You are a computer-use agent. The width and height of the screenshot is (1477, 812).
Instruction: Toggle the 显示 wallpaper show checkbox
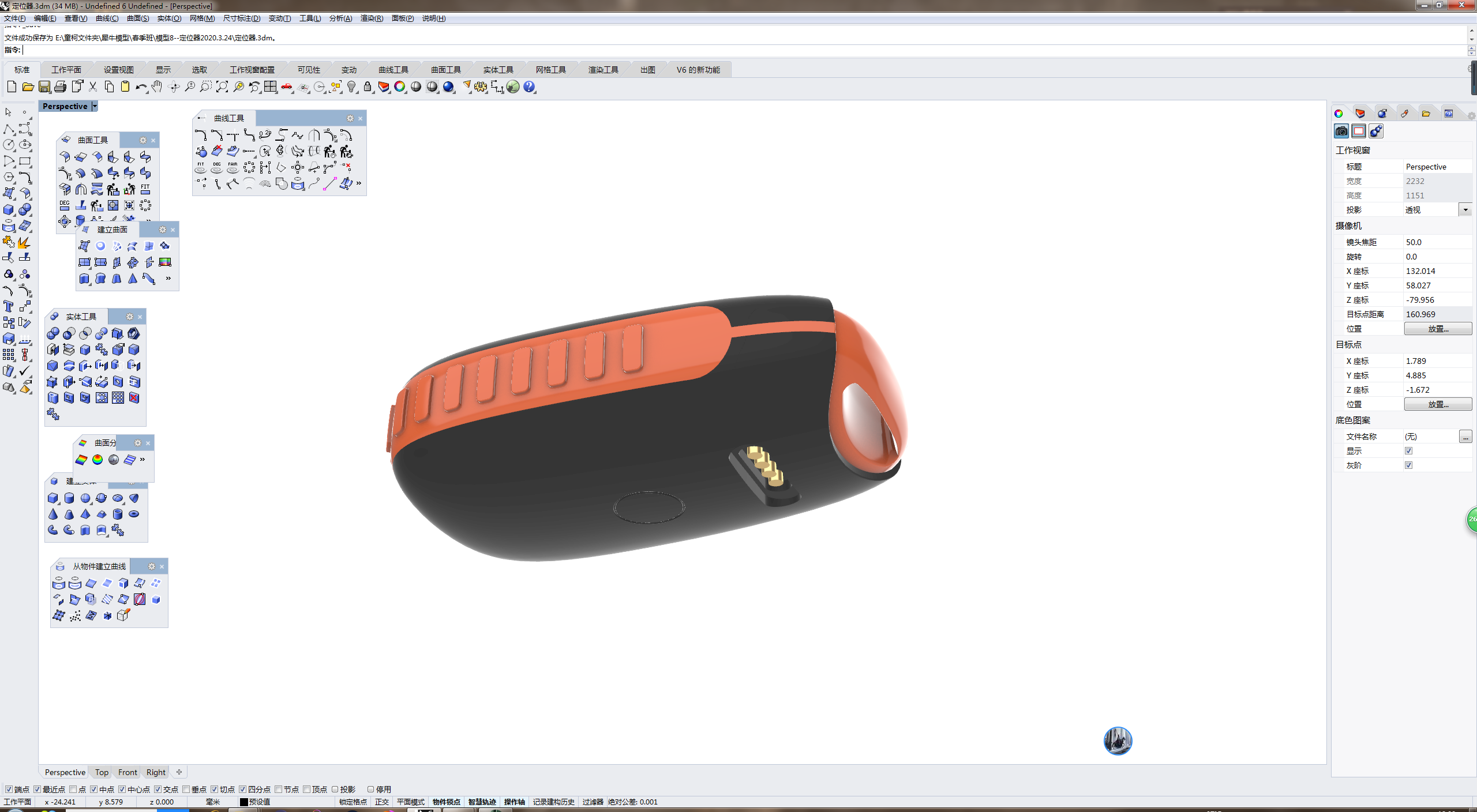coord(1408,451)
